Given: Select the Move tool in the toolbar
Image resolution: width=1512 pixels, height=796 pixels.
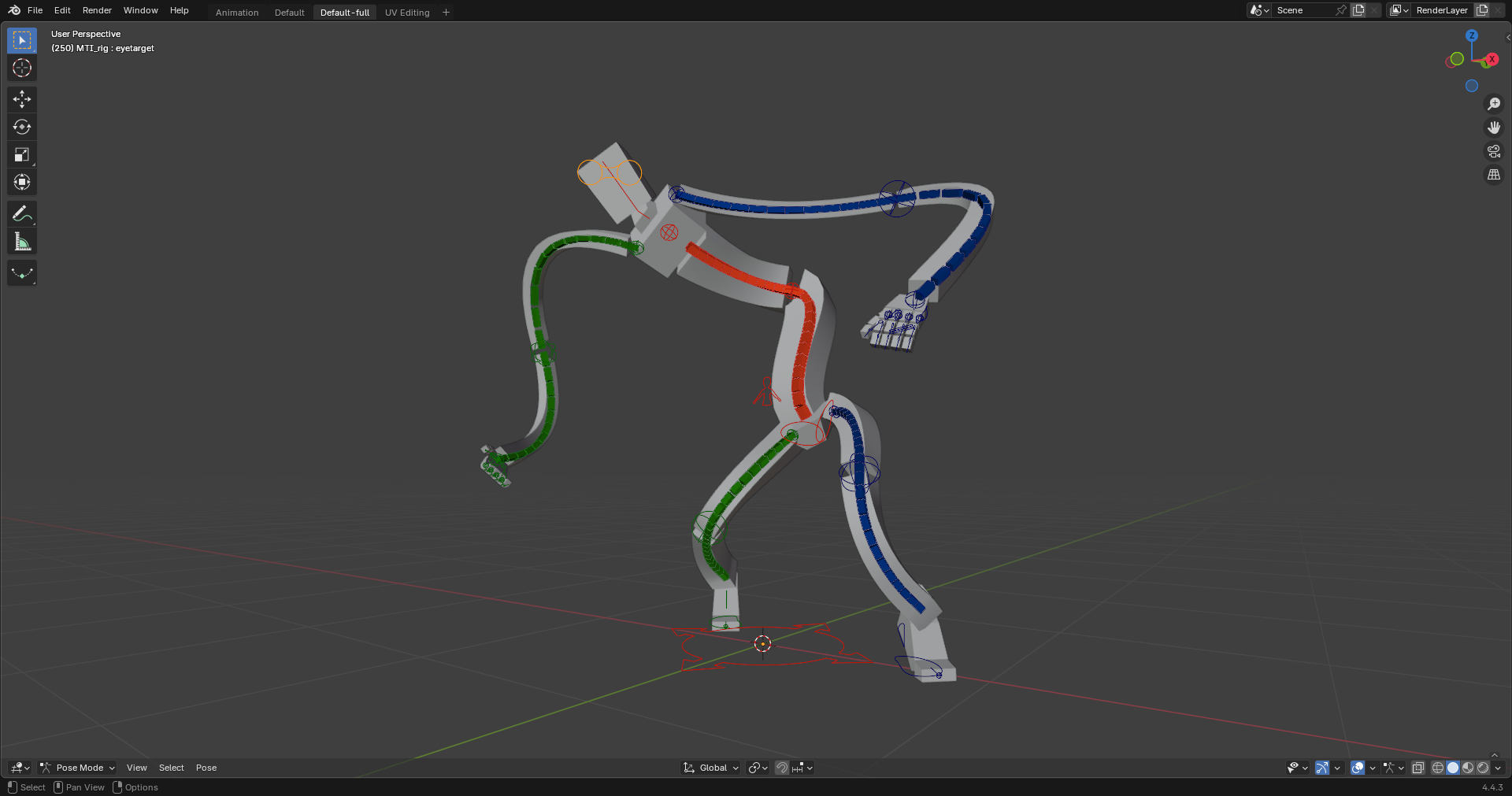Looking at the screenshot, I should coord(21,99).
